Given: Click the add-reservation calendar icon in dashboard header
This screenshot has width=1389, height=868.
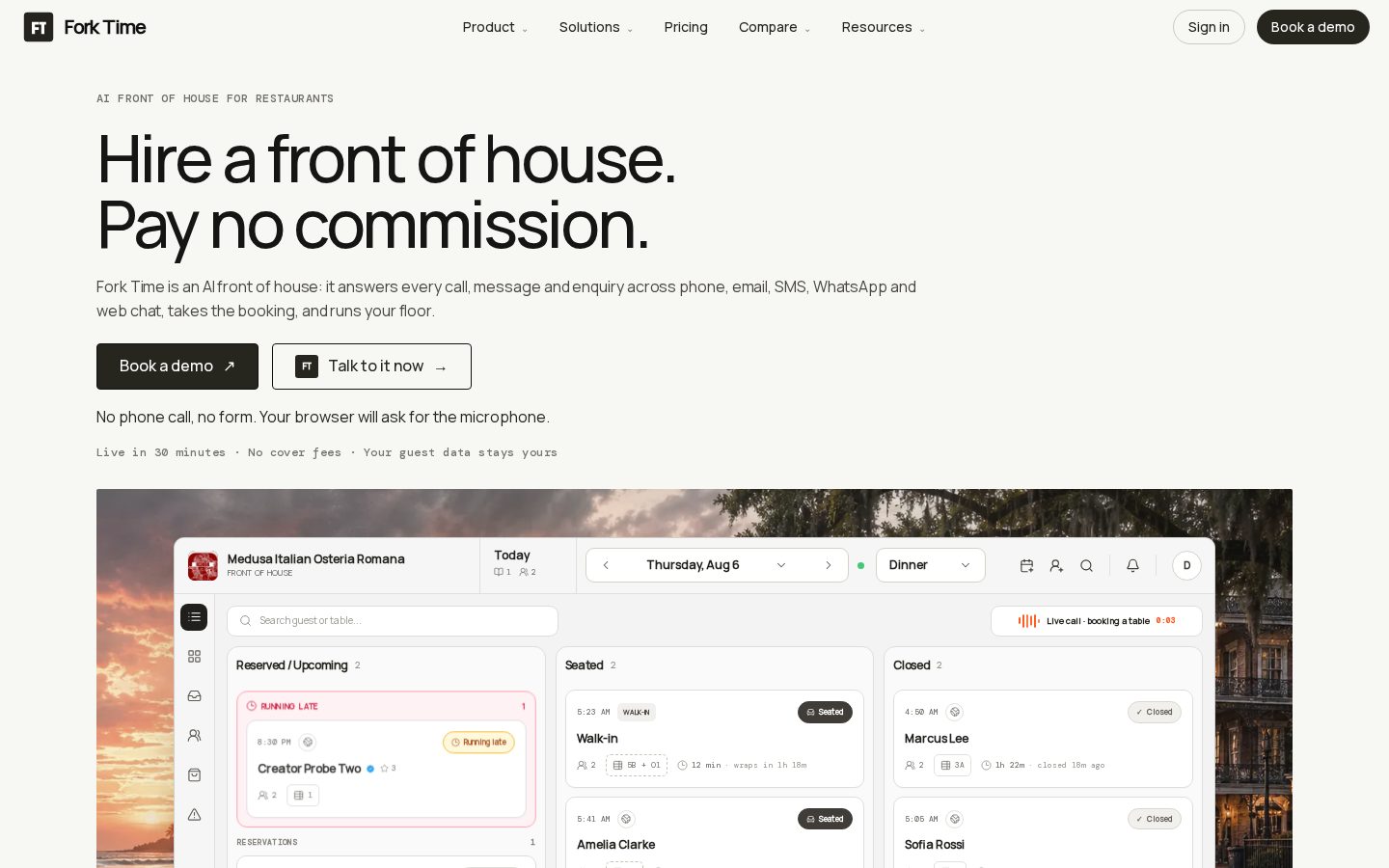Looking at the screenshot, I should (1026, 566).
